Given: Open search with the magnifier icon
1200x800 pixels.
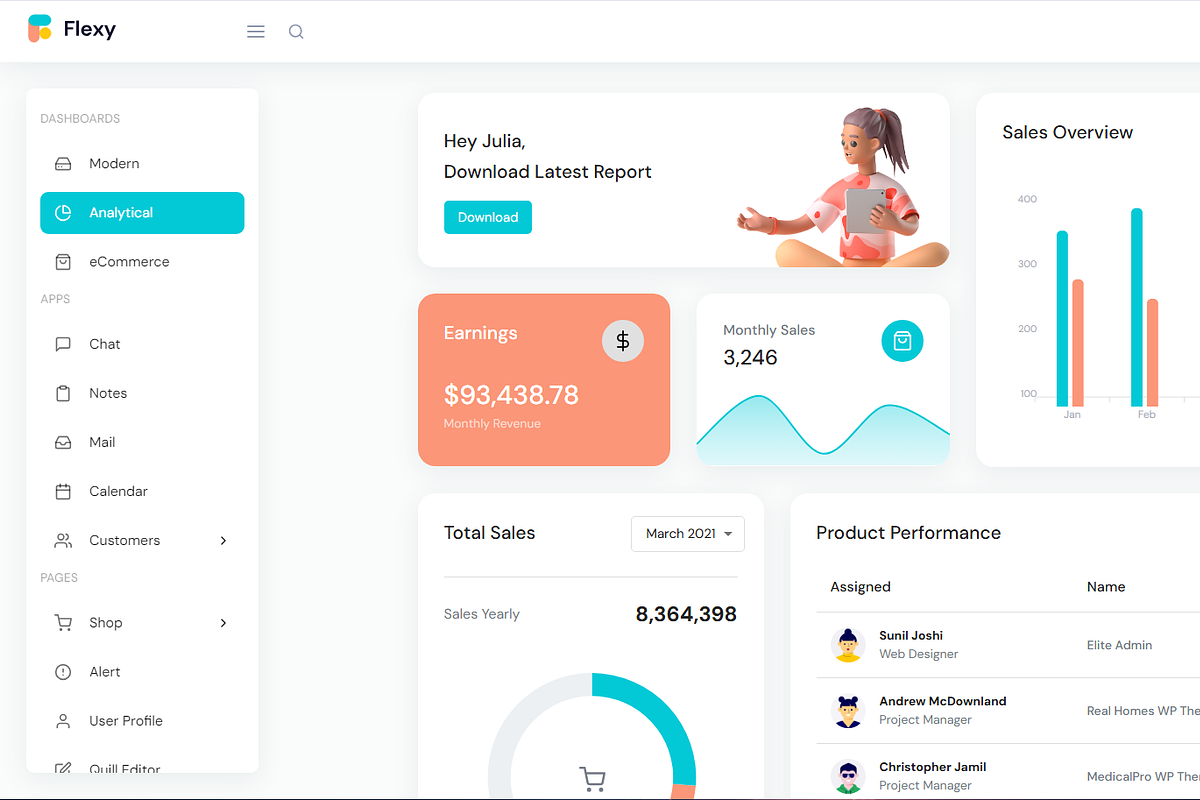Looking at the screenshot, I should 296,32.
